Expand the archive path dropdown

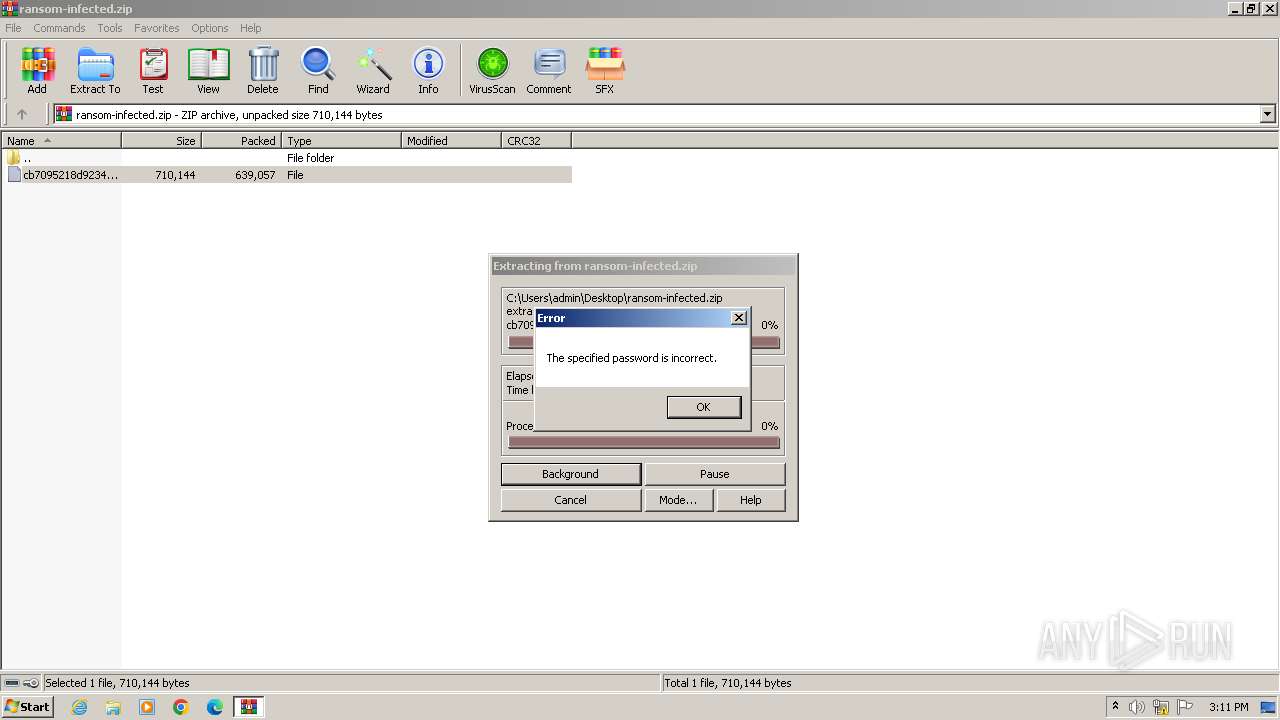pyautogui.click(x=1268, y=115)
